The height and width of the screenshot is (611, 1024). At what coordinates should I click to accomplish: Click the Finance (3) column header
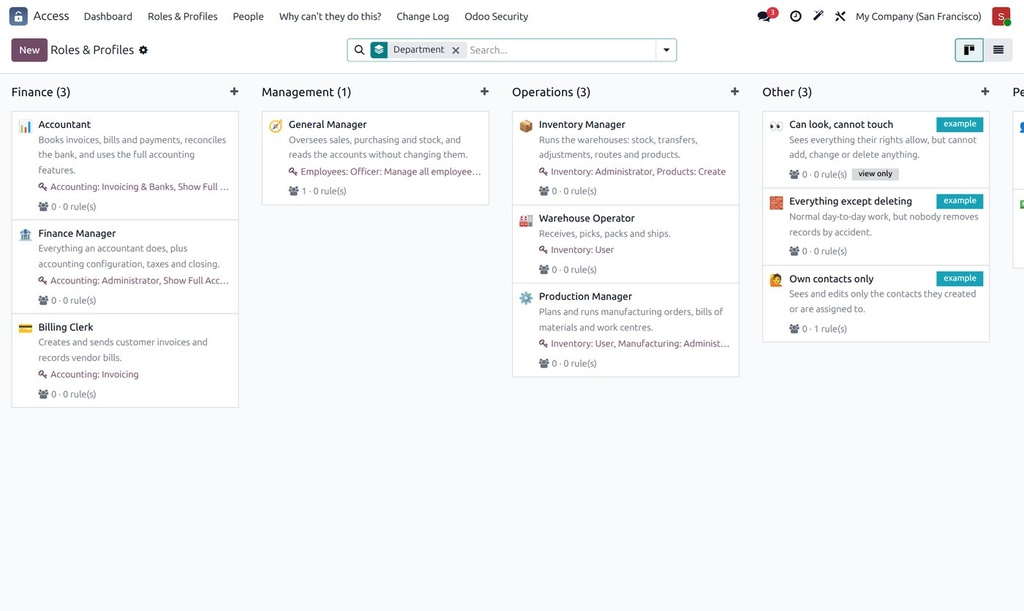(x=40, y=92)
